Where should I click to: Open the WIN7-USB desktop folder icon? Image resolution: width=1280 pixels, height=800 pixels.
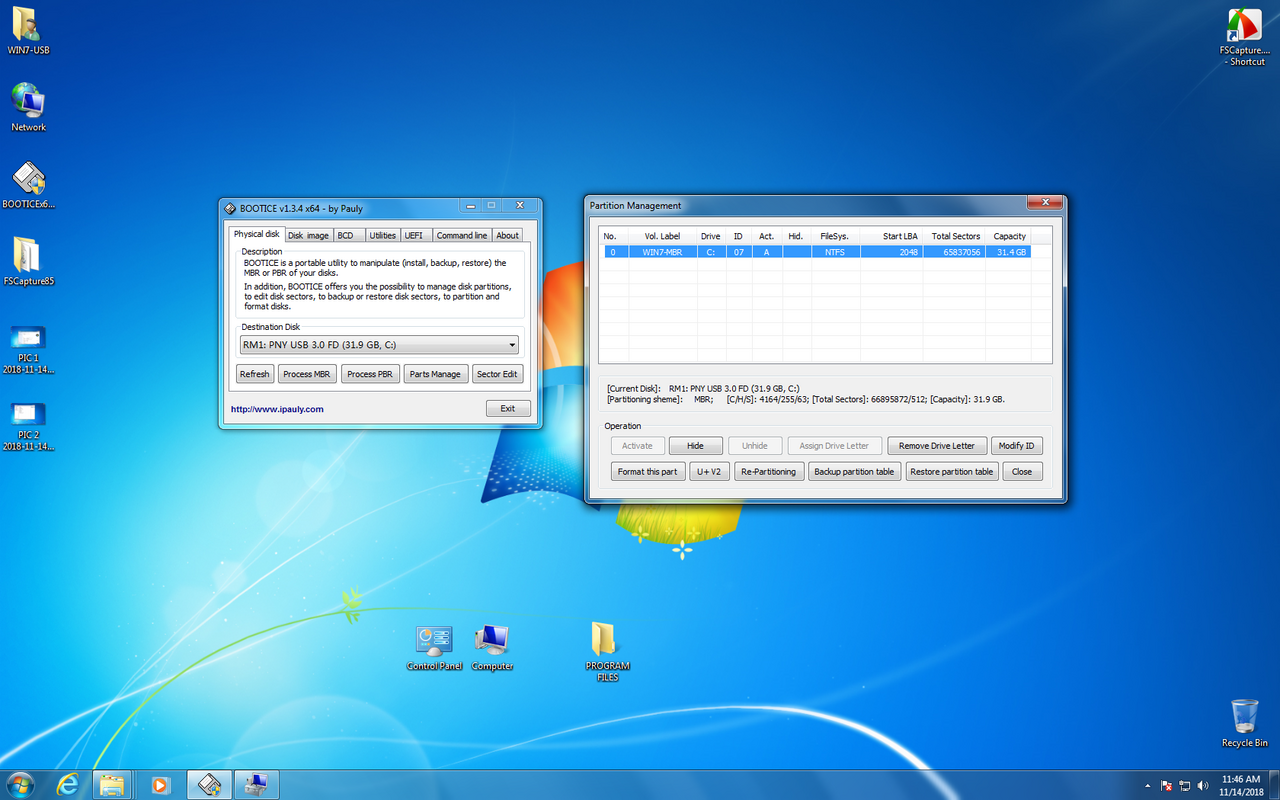click(x=28, y=30)
